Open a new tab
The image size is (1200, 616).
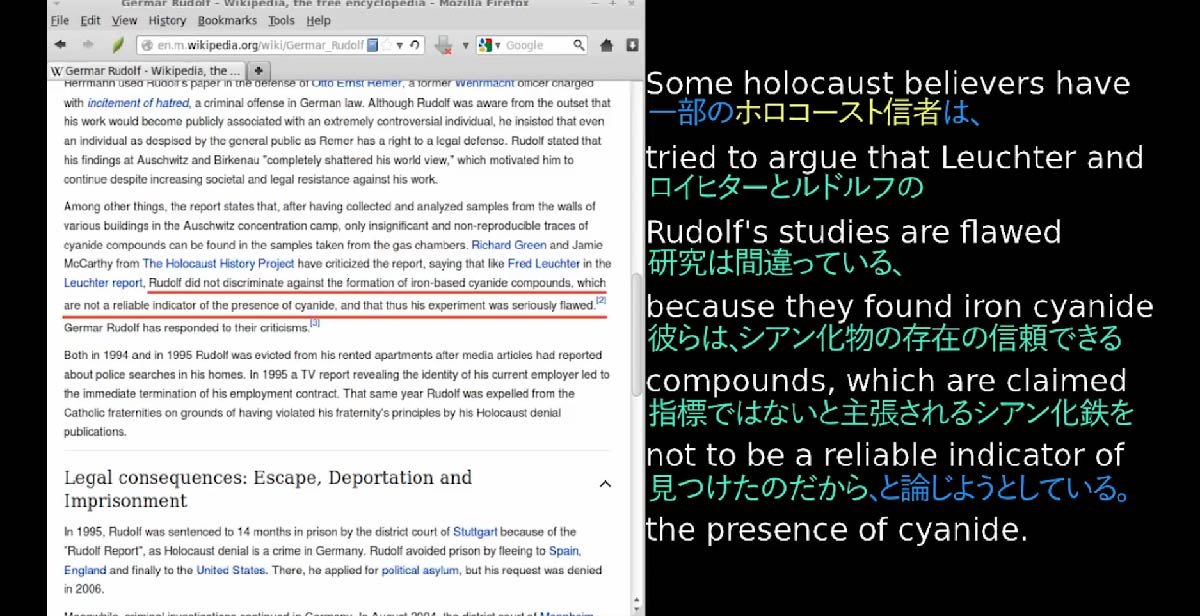[259, 71]
